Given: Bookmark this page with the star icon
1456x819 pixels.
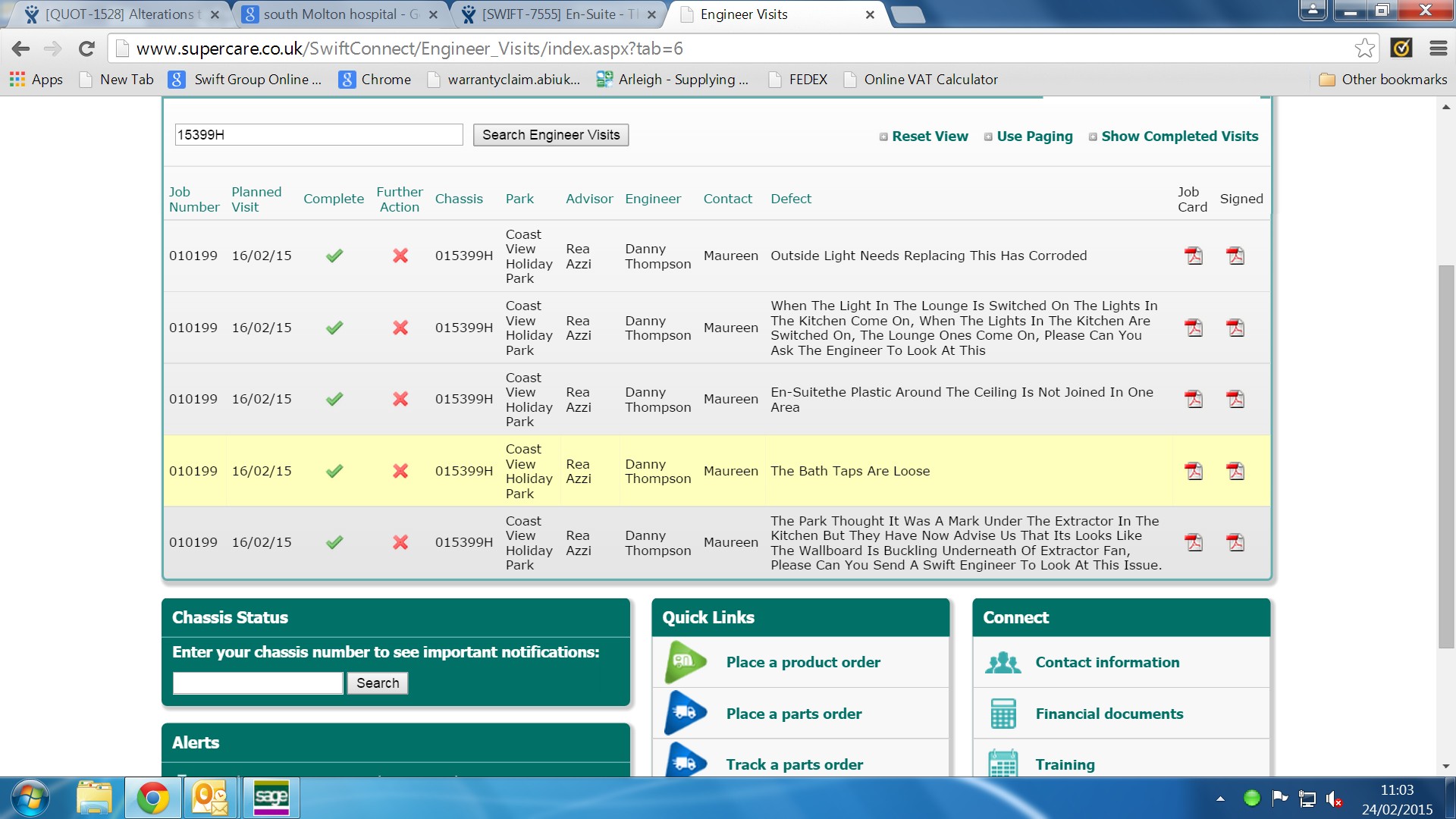Looking at the screenshot, I should [1364, 49].
